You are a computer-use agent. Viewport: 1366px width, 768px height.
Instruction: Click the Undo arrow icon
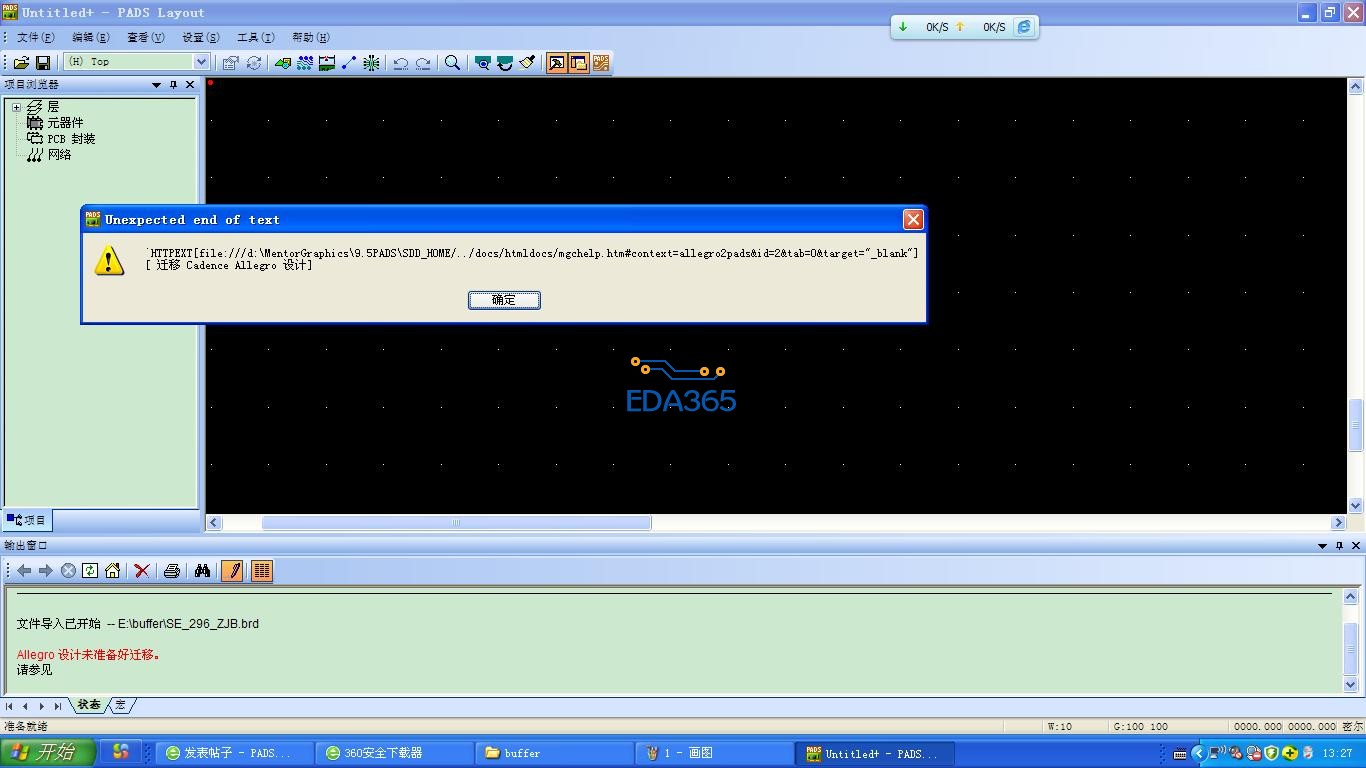click(401, 62)
